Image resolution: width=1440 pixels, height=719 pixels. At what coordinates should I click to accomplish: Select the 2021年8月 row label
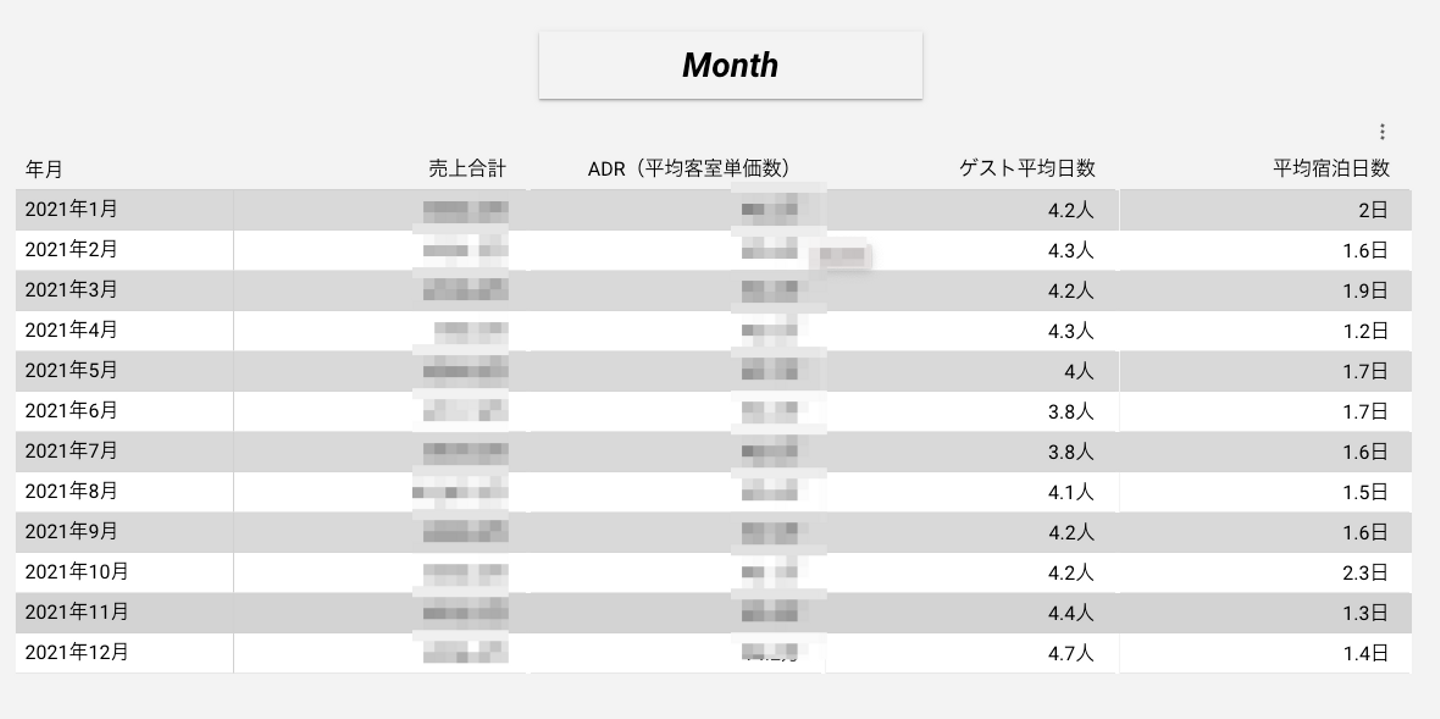[x=71, y=492]
